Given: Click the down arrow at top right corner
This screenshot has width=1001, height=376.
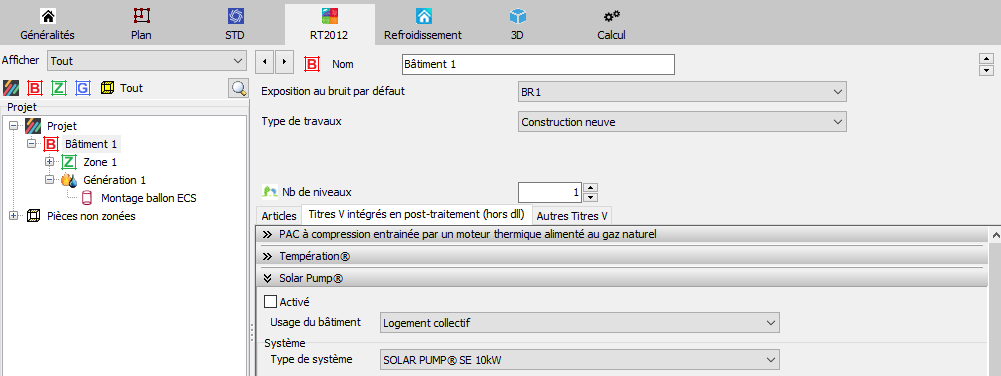Looking at the screenshot, I should (x=987, y=70).
